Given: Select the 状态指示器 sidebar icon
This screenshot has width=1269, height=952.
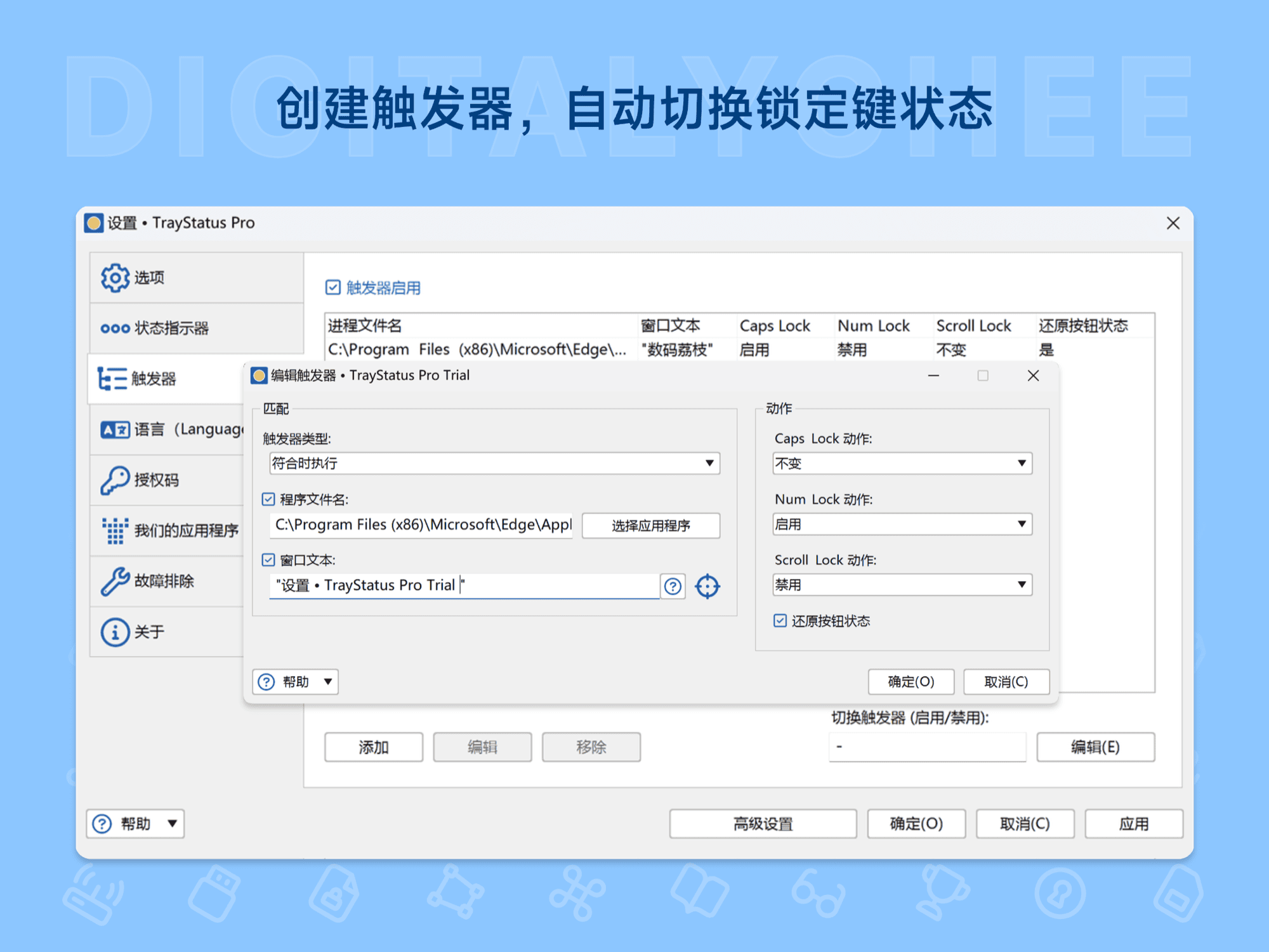Looking at the screenshot, I should tap(115, 328).
